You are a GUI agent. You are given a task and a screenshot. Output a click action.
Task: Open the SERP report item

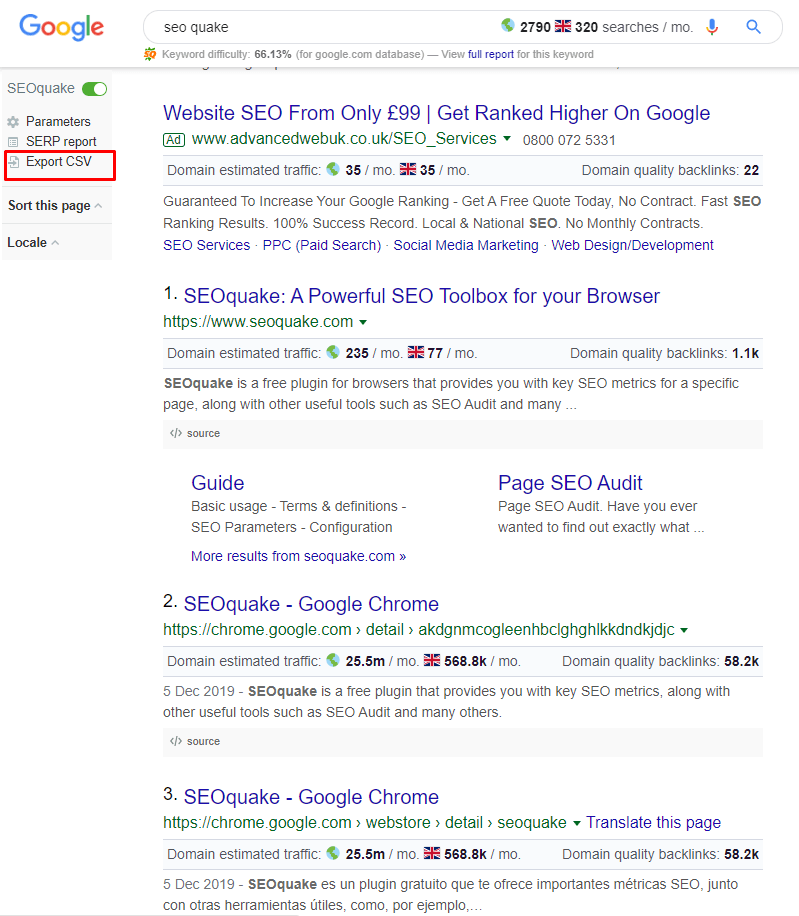tap(61, 142)
